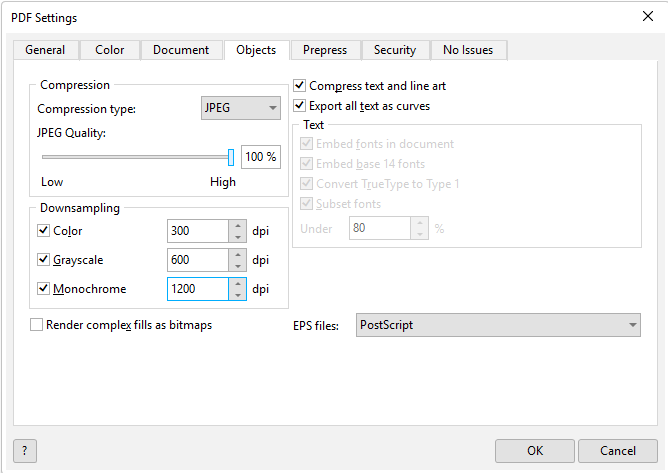This screenshot has width=668, height=473.
Task: Disable Export all text as curves
Action: pos(300,105)
